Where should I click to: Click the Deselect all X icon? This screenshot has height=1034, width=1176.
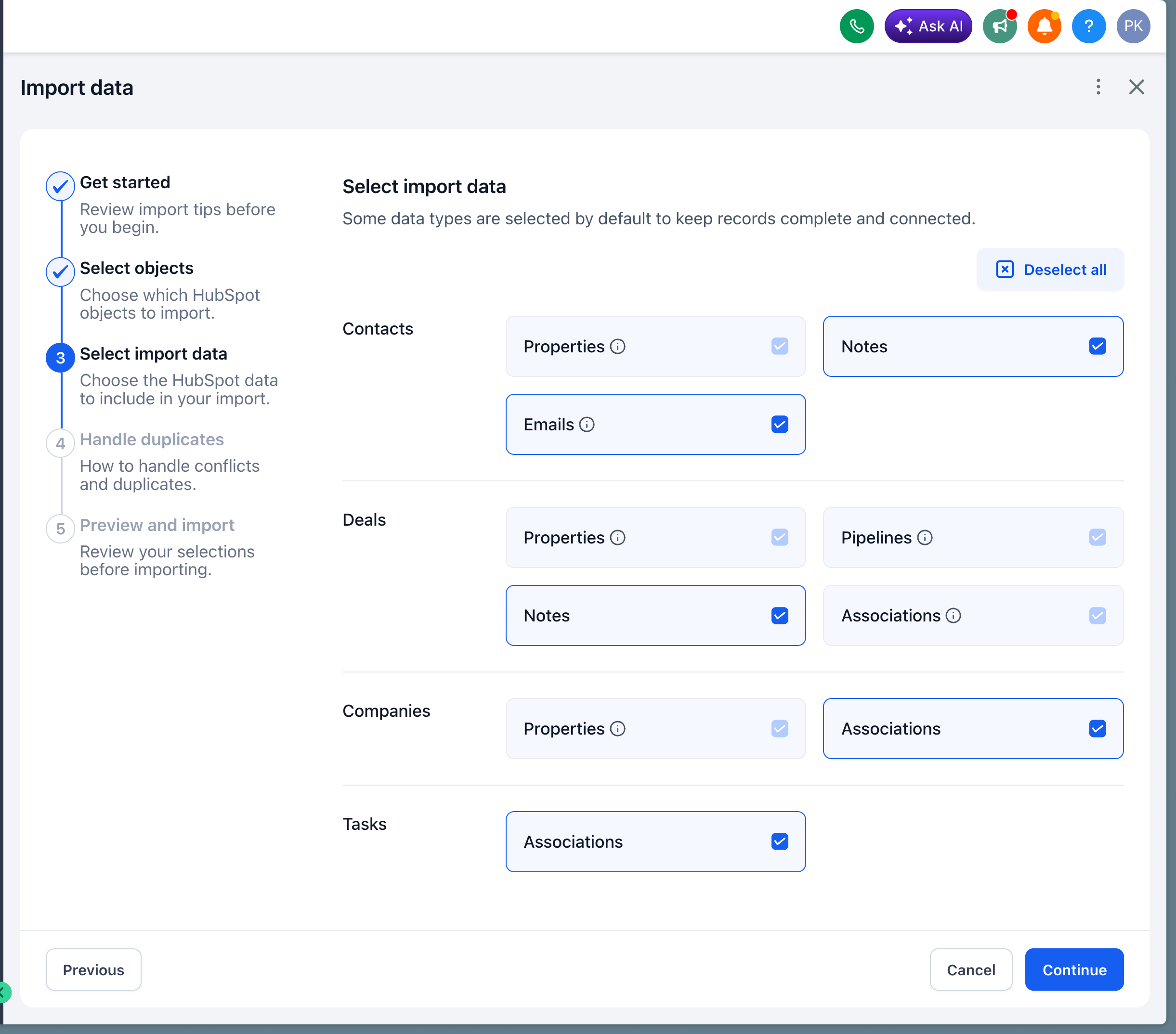(1005, 269)
